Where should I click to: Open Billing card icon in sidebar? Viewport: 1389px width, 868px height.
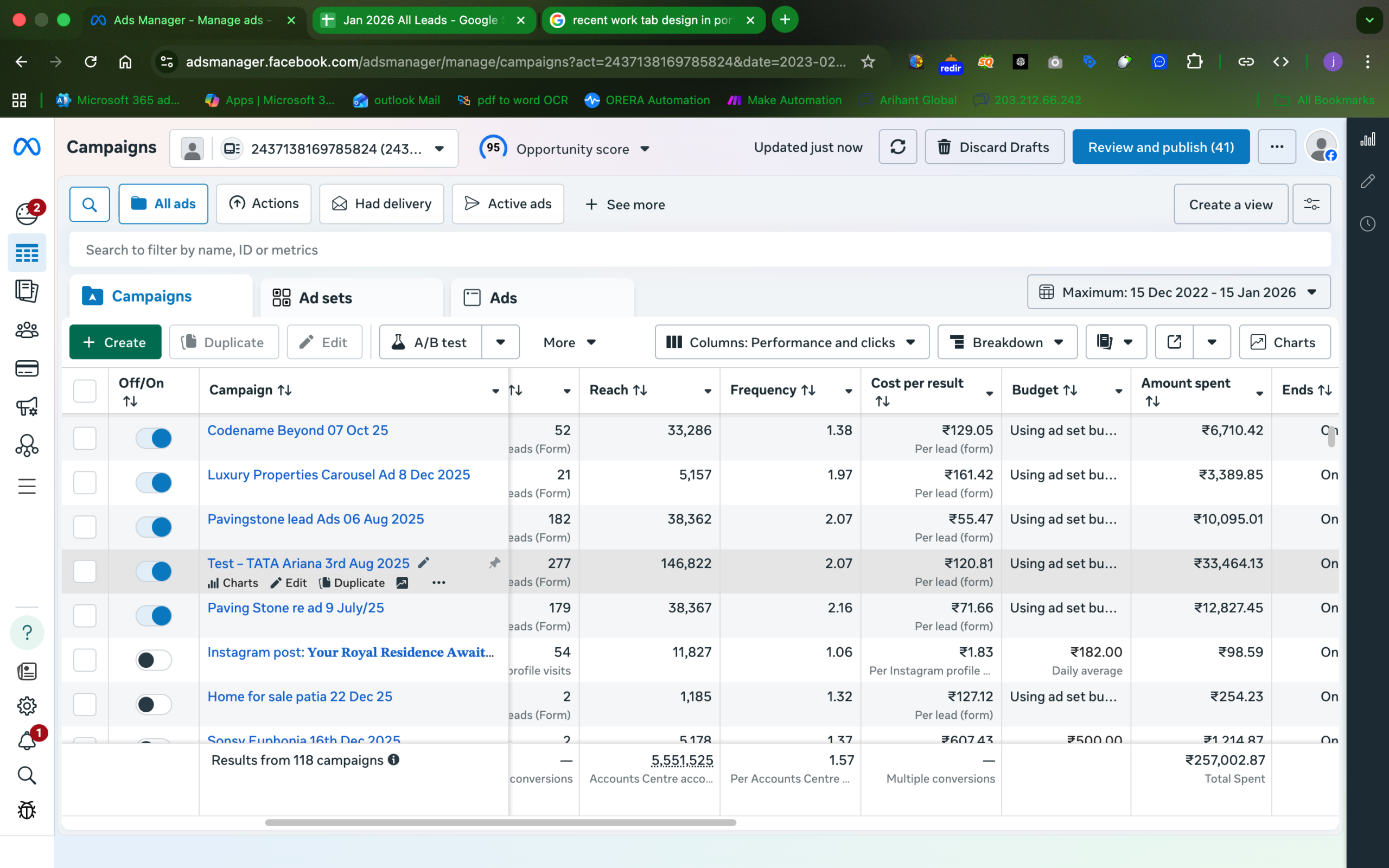[27, 368]
